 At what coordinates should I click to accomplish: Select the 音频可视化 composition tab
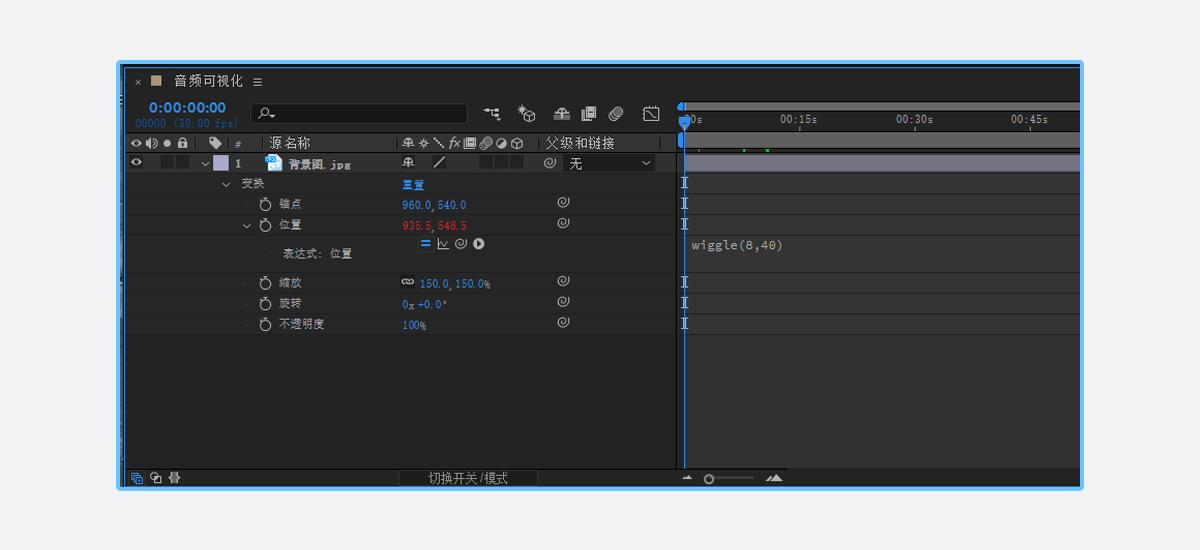click(x=208, y=81)
